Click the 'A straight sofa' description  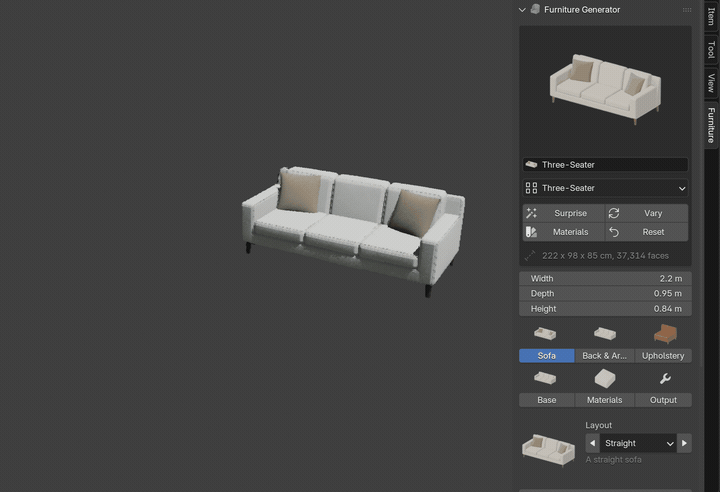coord(613,460)
